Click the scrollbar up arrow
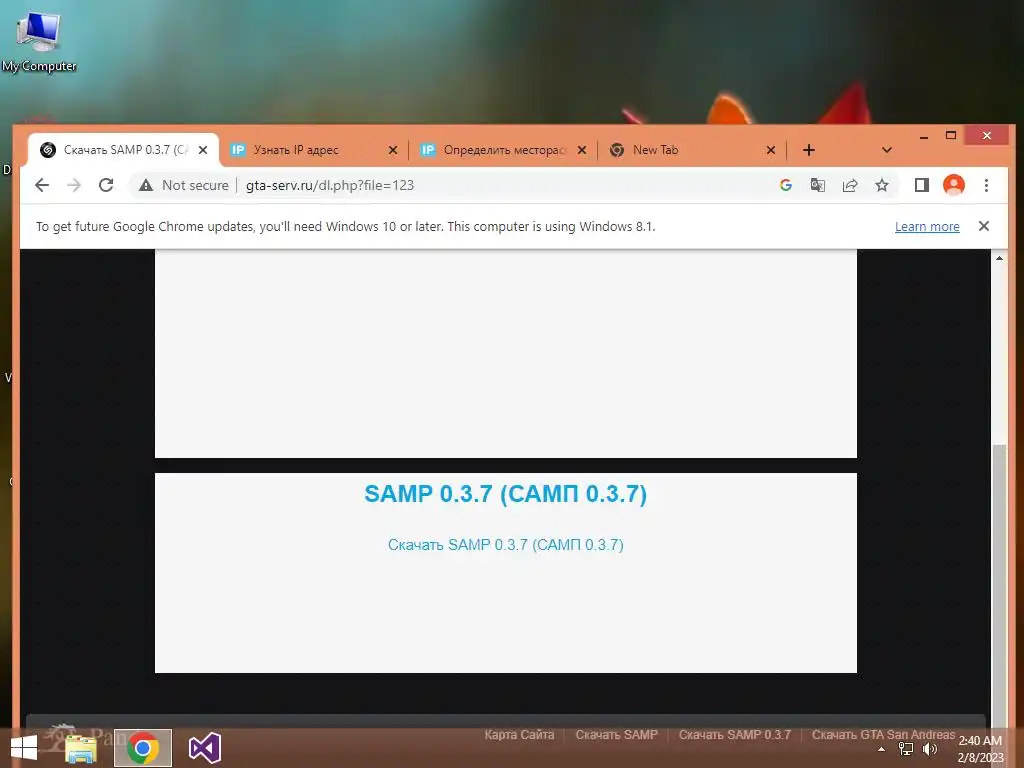This screenshot has height=768, width=1024. [999, 259]
